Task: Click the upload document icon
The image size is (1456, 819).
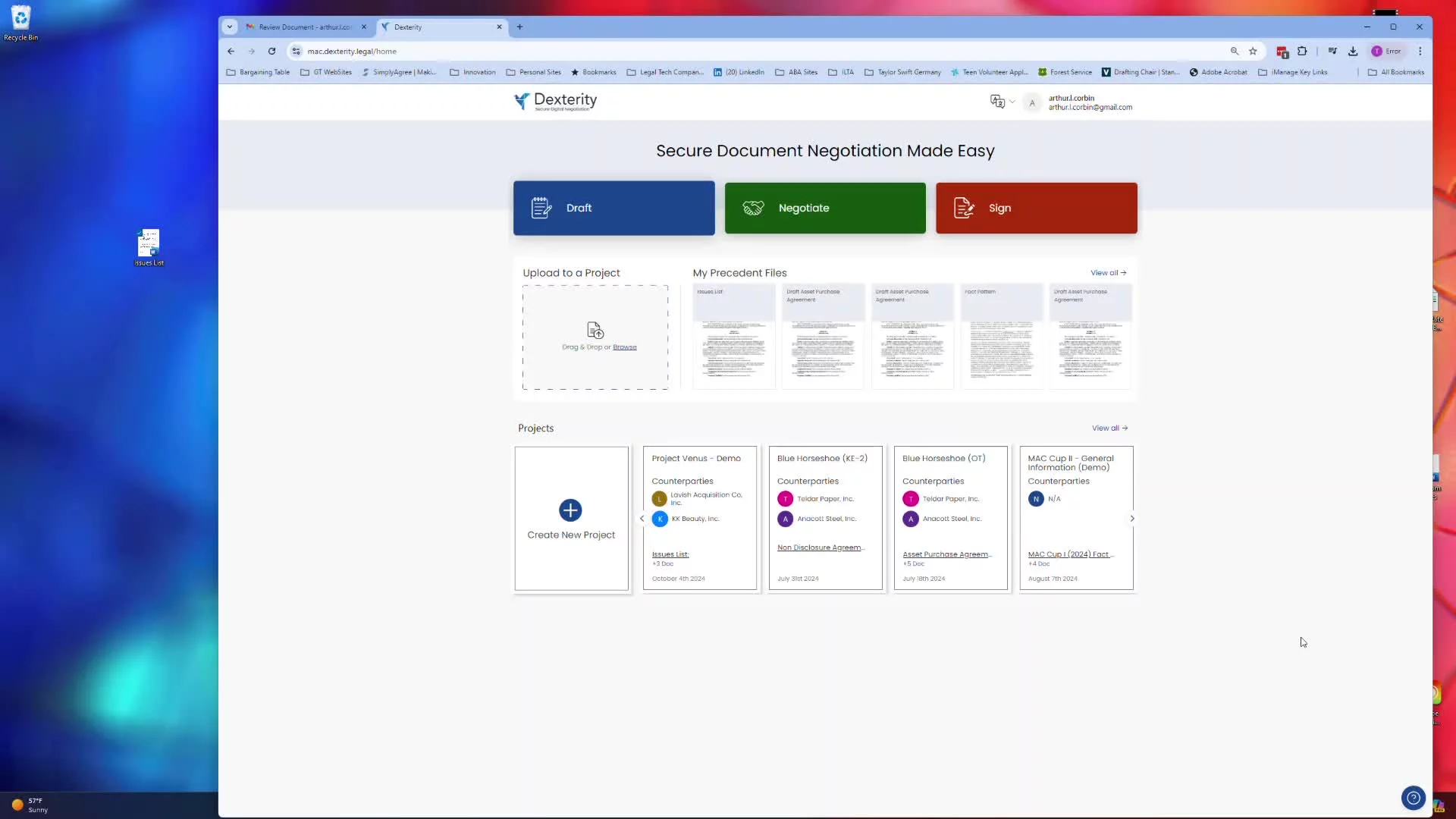Action: pos(595,331)
